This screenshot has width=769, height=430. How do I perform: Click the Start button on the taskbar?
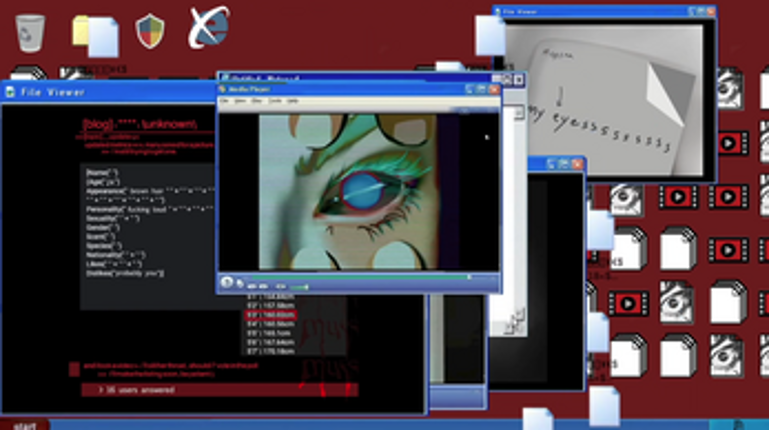pyautogui.click(x=24, y=425)
